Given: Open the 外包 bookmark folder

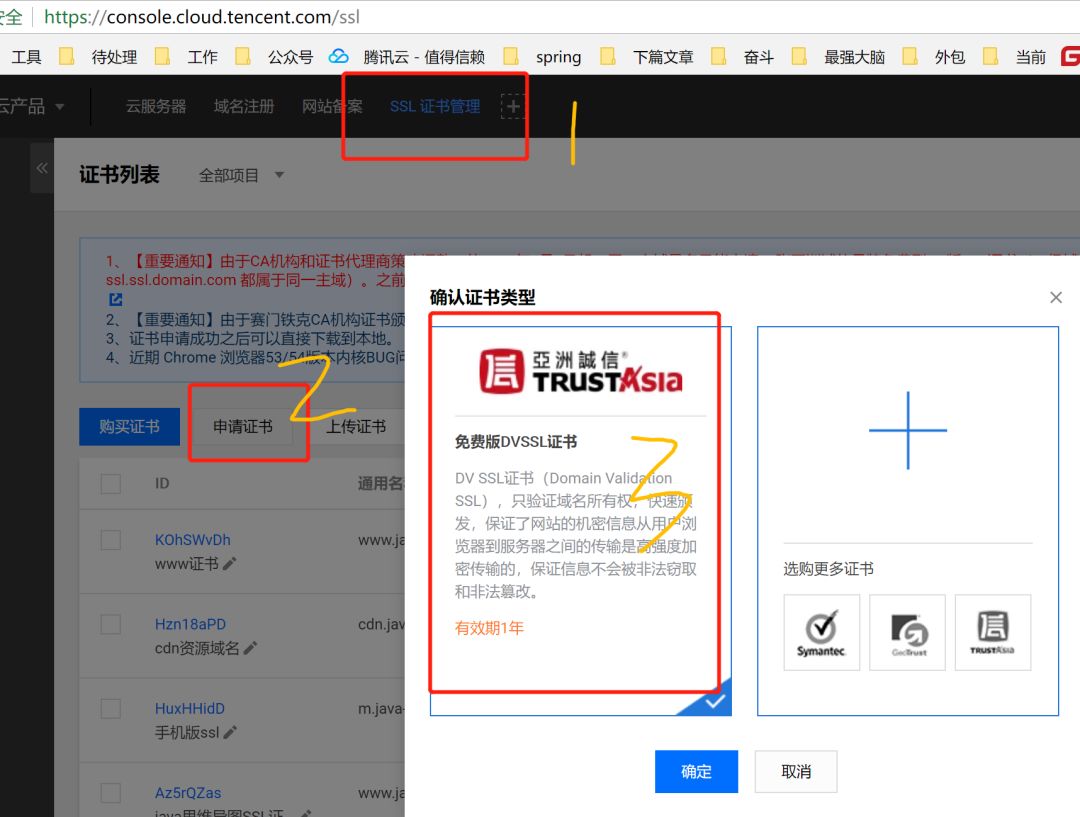Looking at the screenshot, I should click(933, 56).
